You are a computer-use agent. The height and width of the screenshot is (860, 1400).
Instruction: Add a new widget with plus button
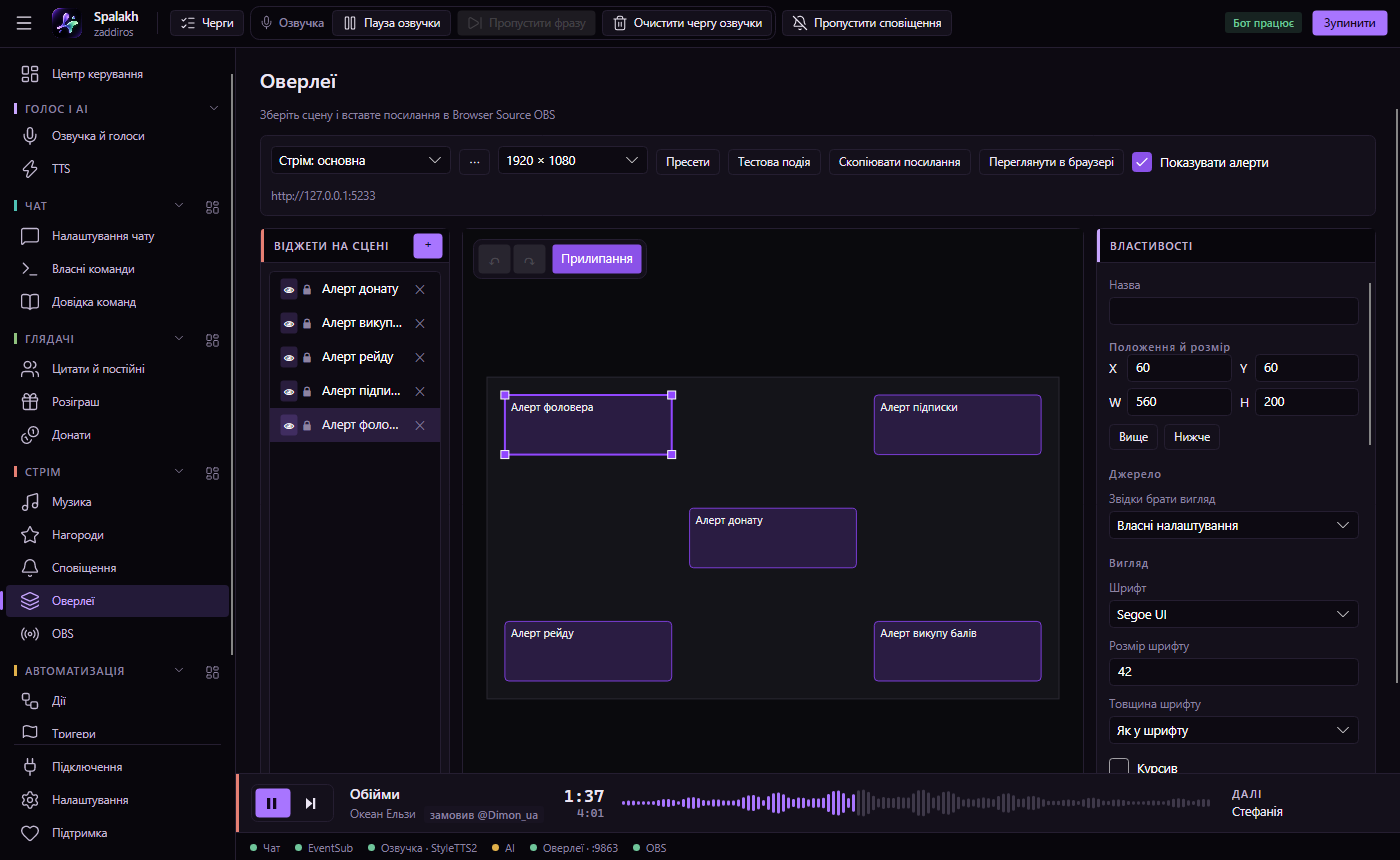(428, 245)
